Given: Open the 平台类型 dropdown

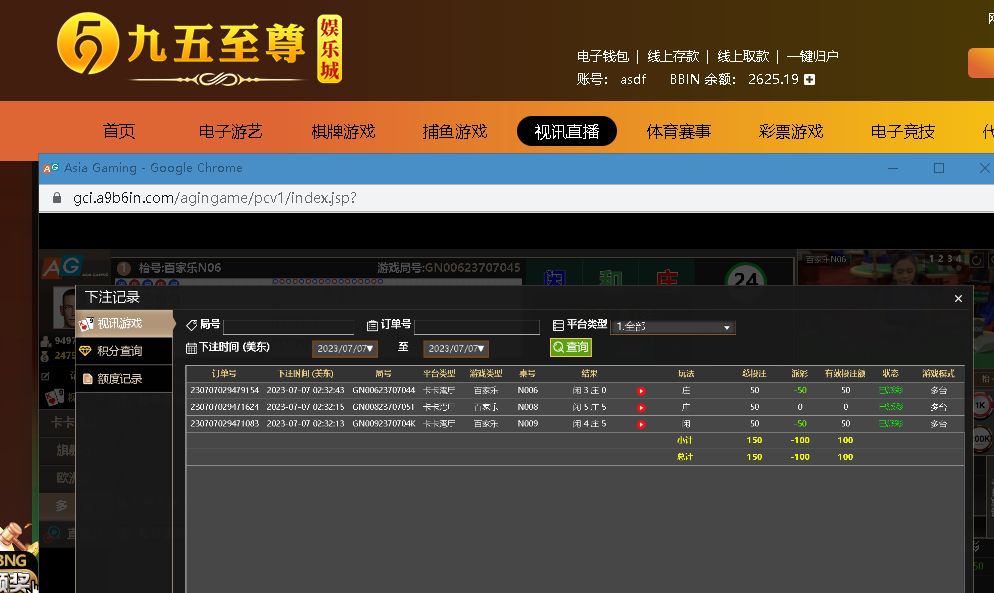Looking at the screenshot, I should click(673, 327).
